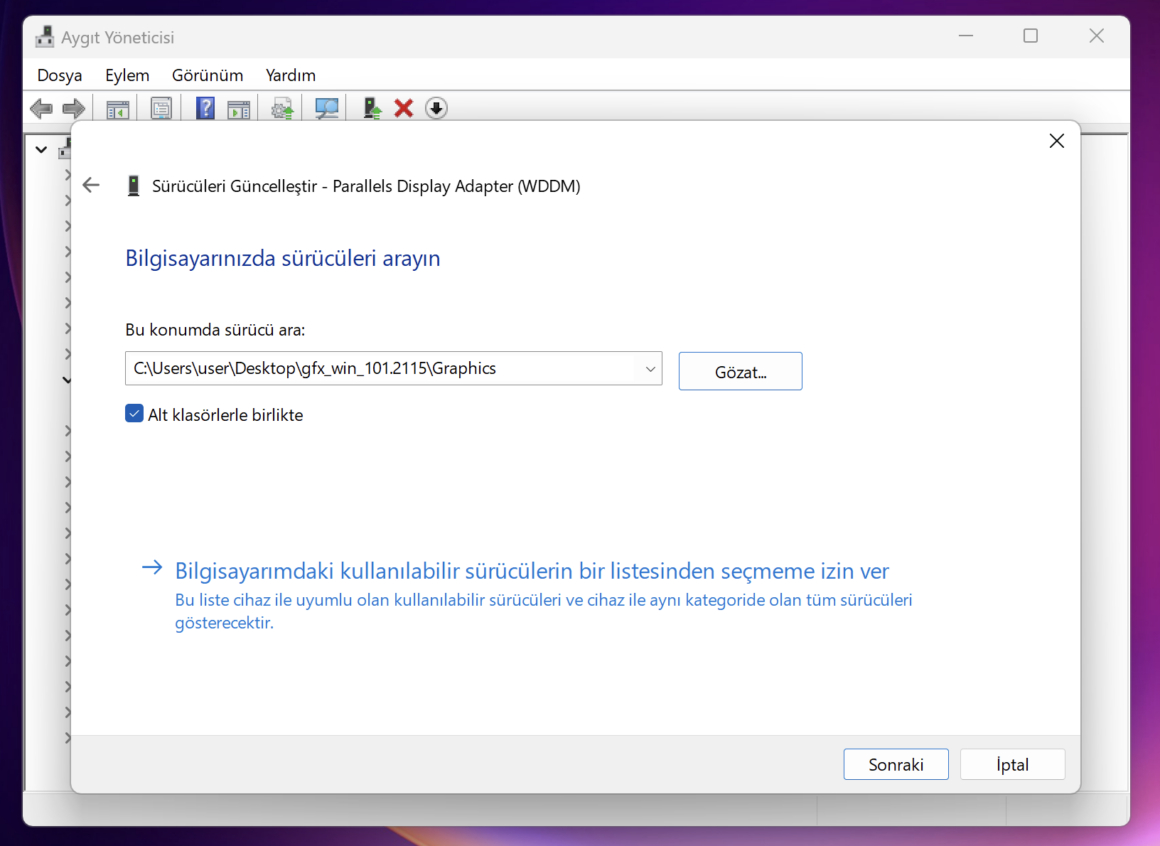Viewport: 1160px width, 846px height.
Task: Click the Update driver gear icon
Action: pyautogui.click(x=282, y=109)
